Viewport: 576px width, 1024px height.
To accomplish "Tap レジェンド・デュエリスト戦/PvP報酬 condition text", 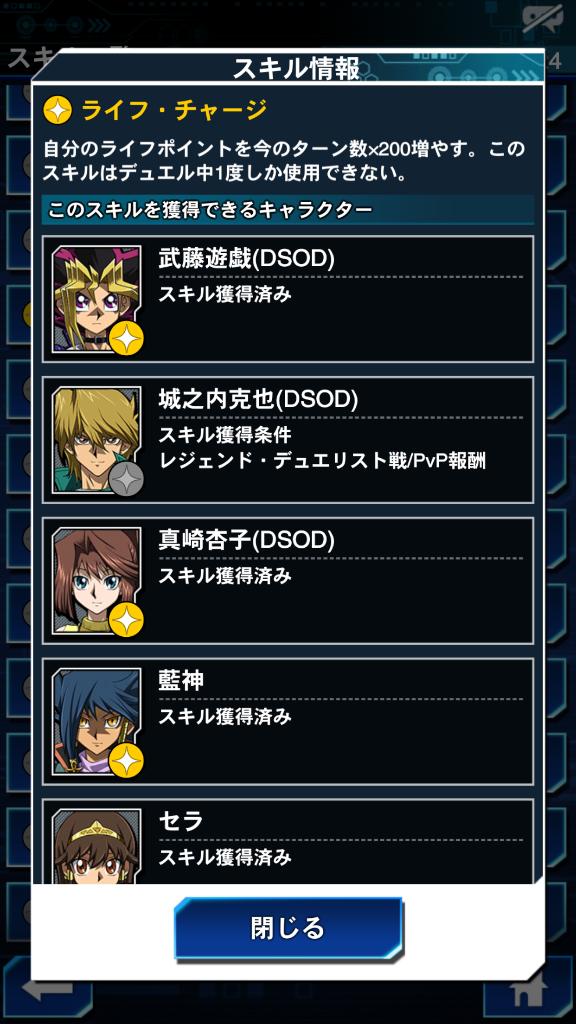I will pos(322,461).
